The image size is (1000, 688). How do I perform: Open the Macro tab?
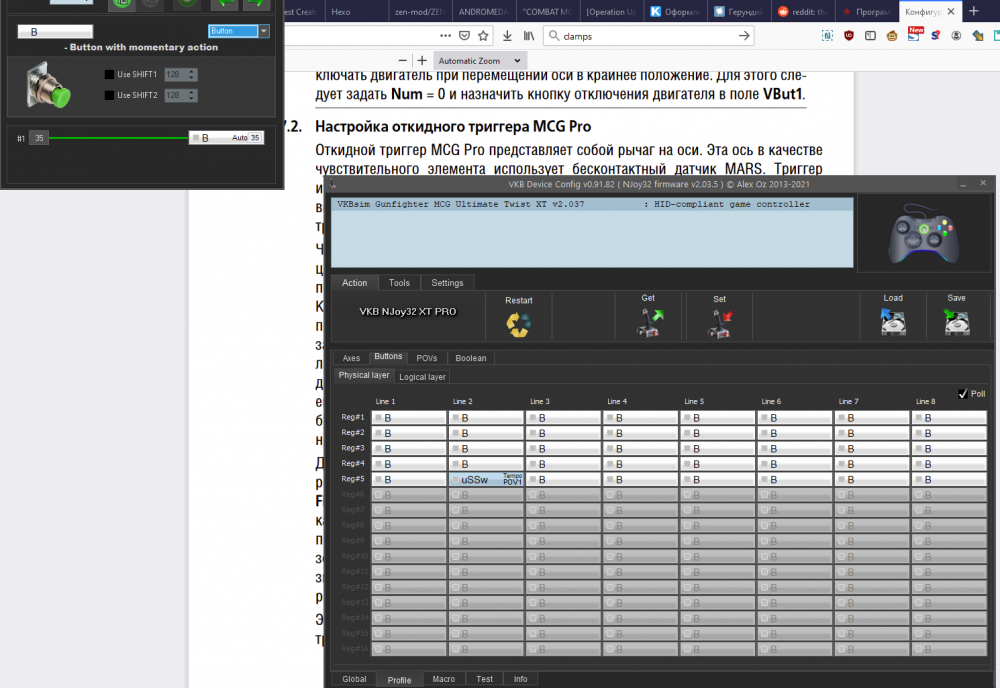(443, 679)
